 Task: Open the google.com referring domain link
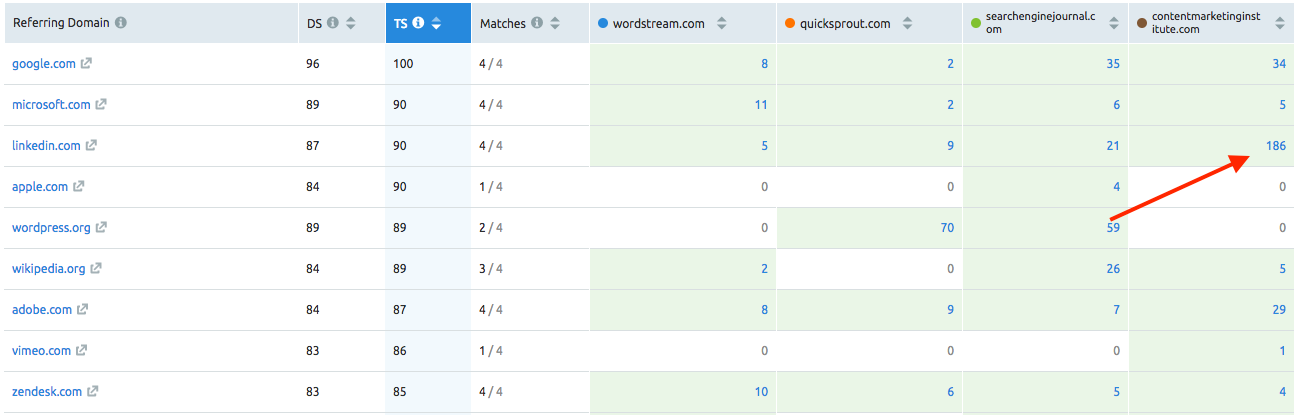click(x=43, y=64)
